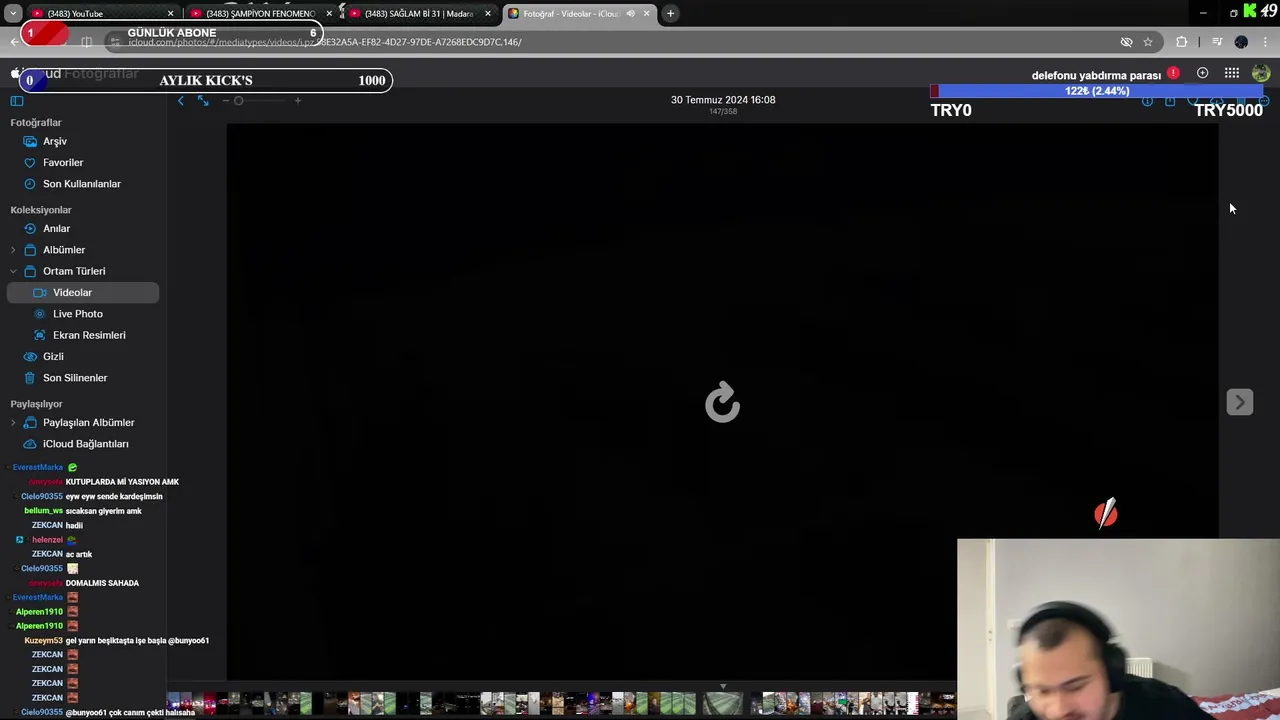Click the browser side panel icon
This screenshot has height=720, width=1280.
tap(87, 42)
